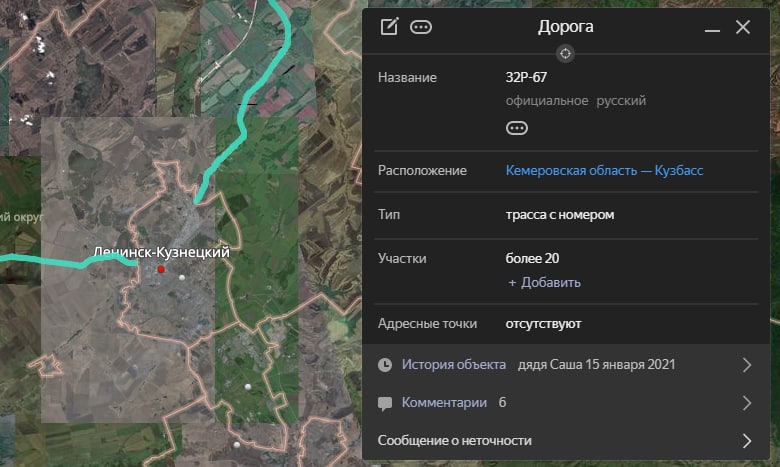The image size is (780, 467).
Task: Click the comments speech bubble icon
Action: [385, 403]
